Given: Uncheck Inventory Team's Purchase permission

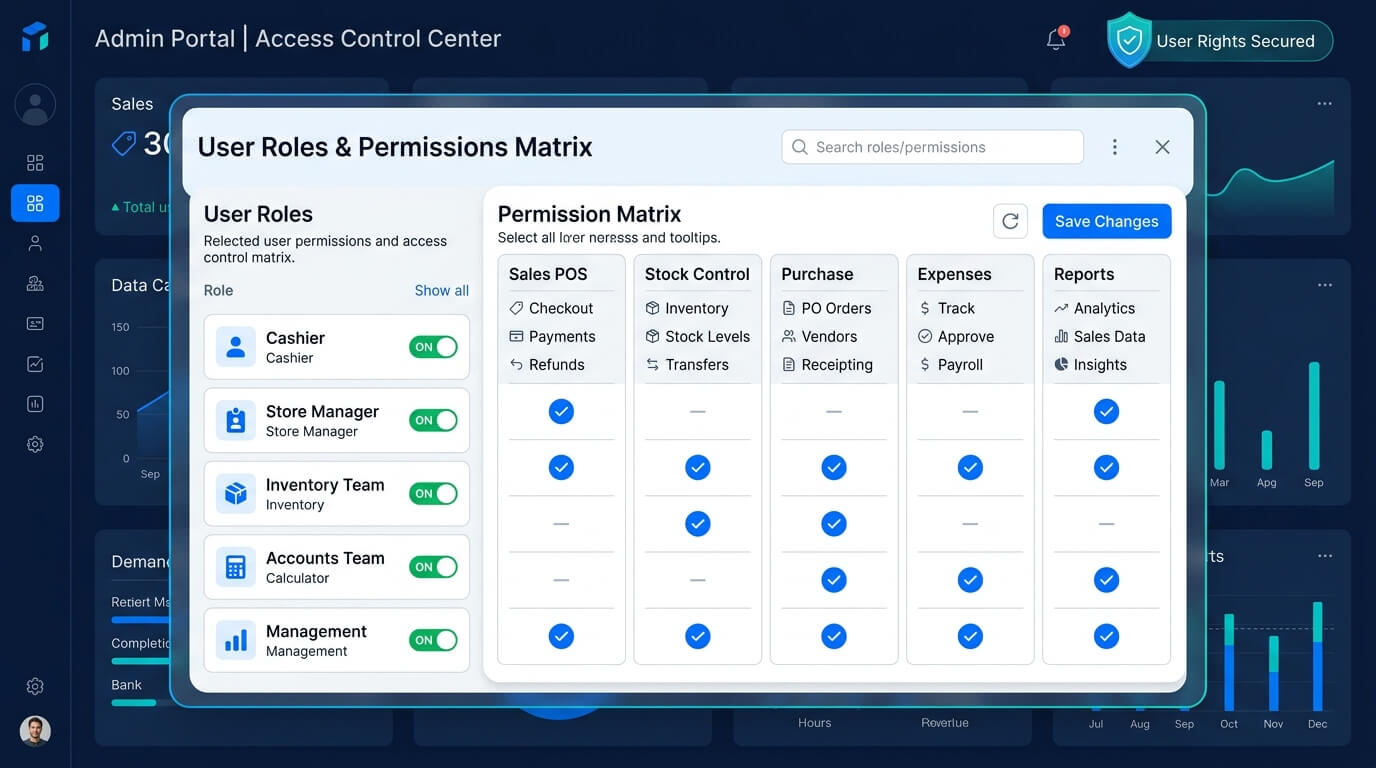Looking at the screenshot, I should 834,523.
